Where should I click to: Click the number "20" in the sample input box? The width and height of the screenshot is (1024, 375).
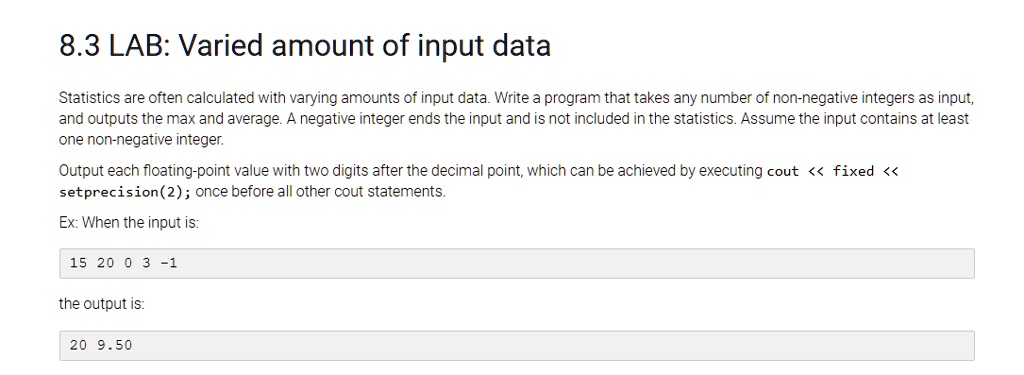(105, 263)
